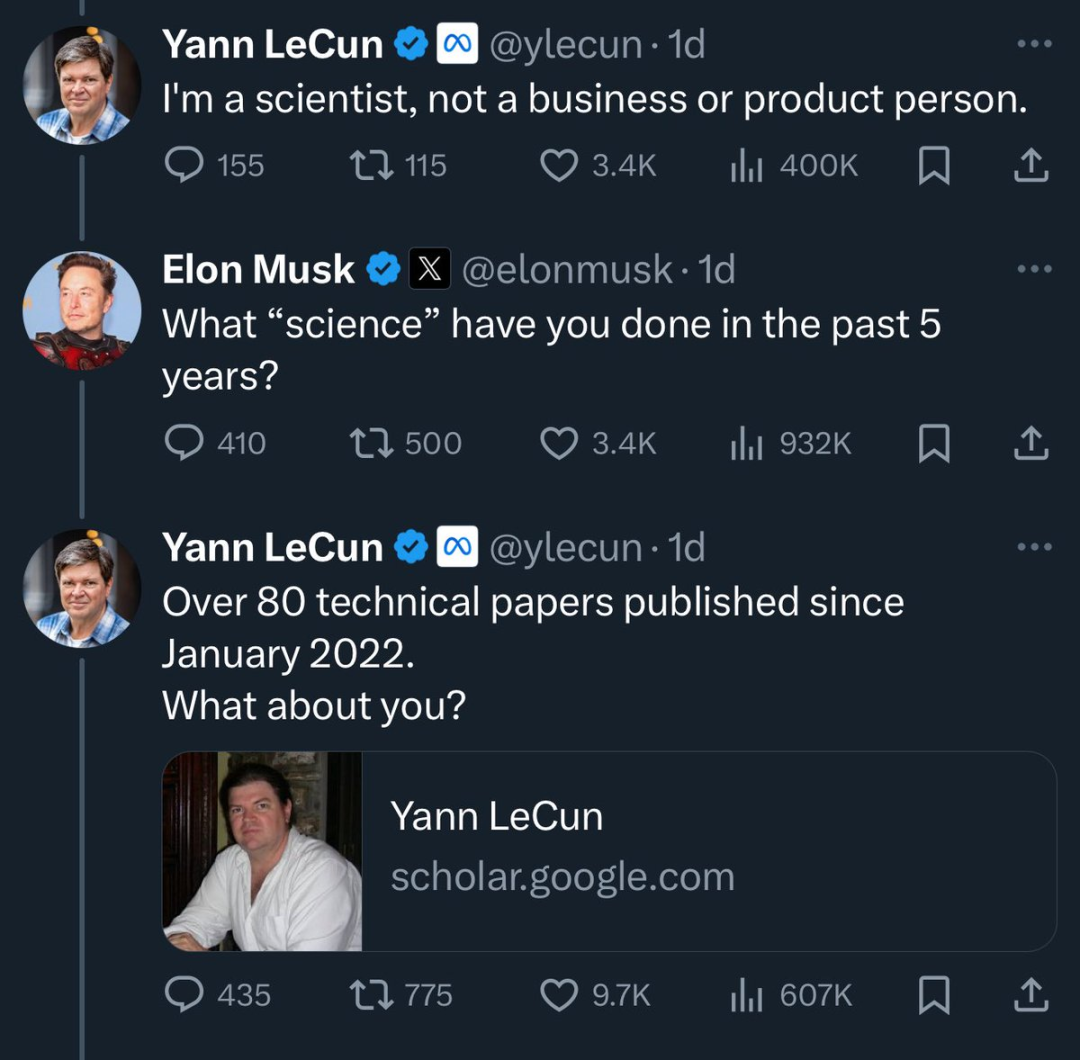Open more options on 80 papers tweet
The height and width of the screenshot is (1060, 1080).
click(1035, 547)
